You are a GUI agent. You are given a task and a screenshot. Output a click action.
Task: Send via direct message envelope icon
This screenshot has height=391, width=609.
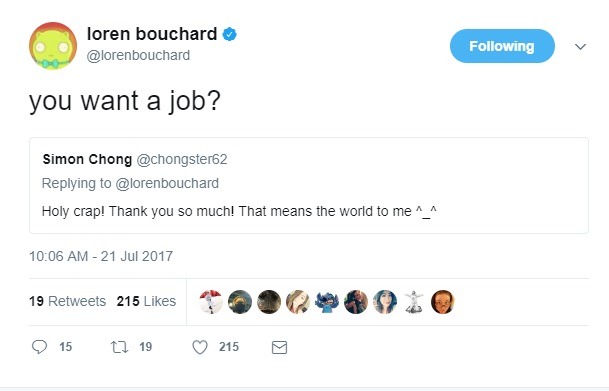pos(279,347)
